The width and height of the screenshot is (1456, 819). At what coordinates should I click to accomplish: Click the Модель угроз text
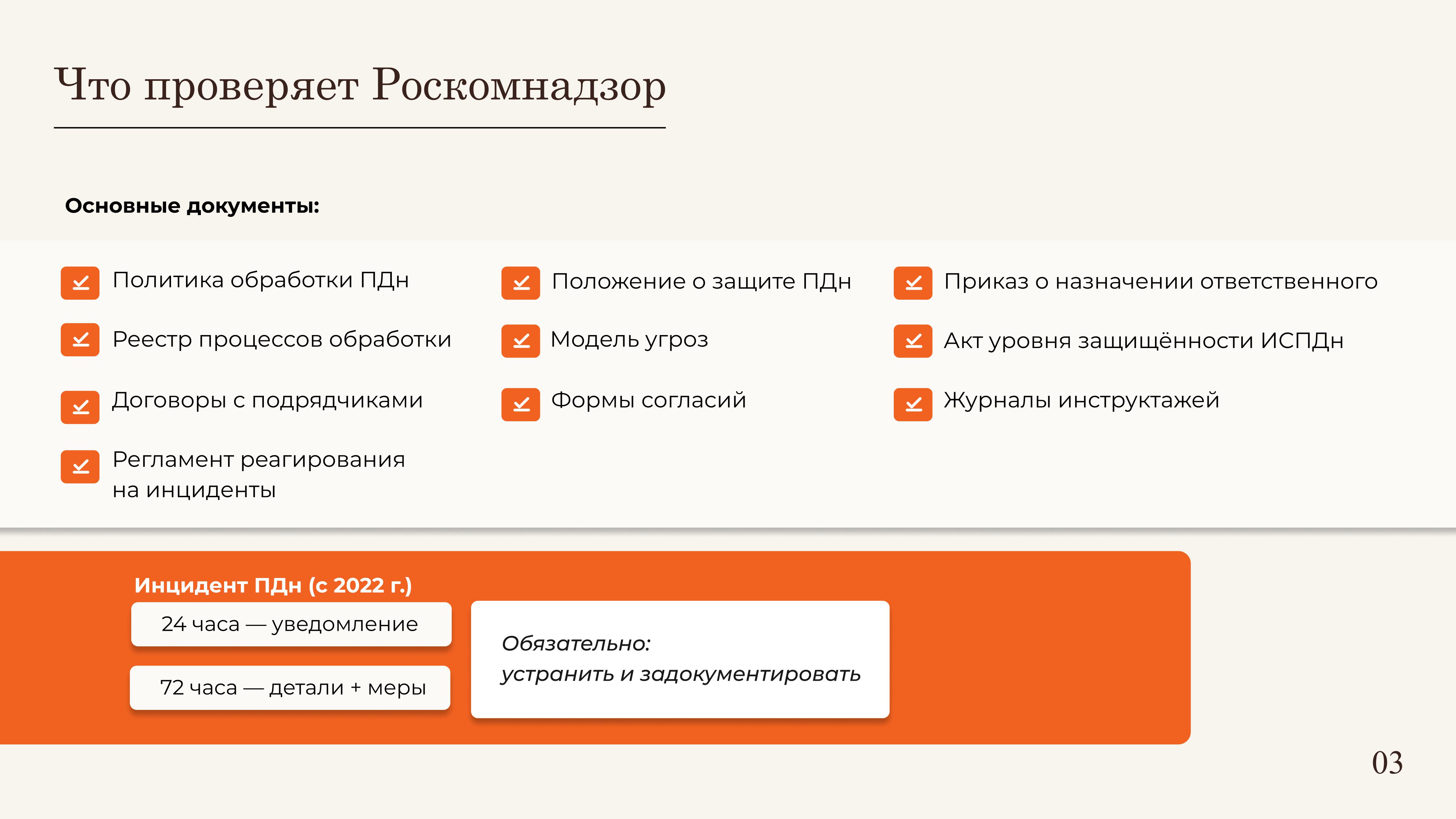pyautogui.click(x=629, y=339)
